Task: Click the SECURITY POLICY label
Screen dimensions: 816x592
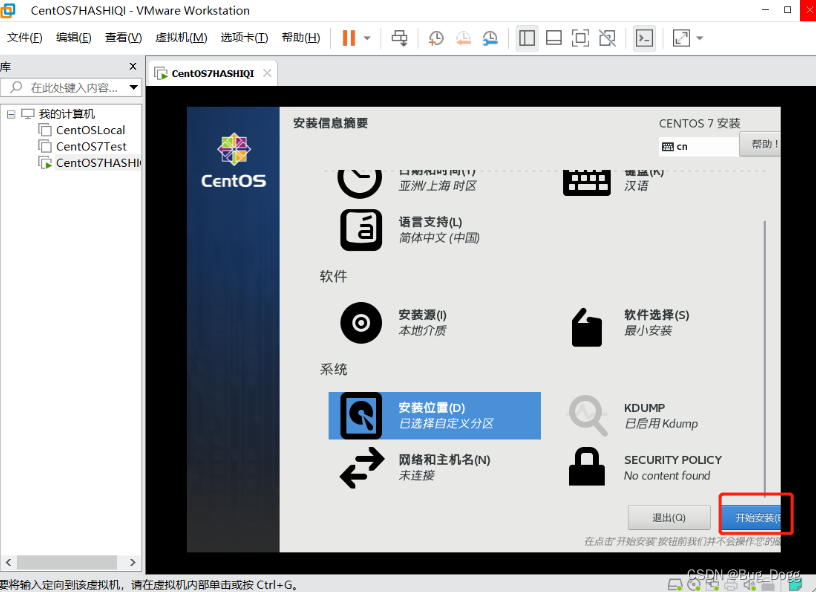Action: (673, 460)
